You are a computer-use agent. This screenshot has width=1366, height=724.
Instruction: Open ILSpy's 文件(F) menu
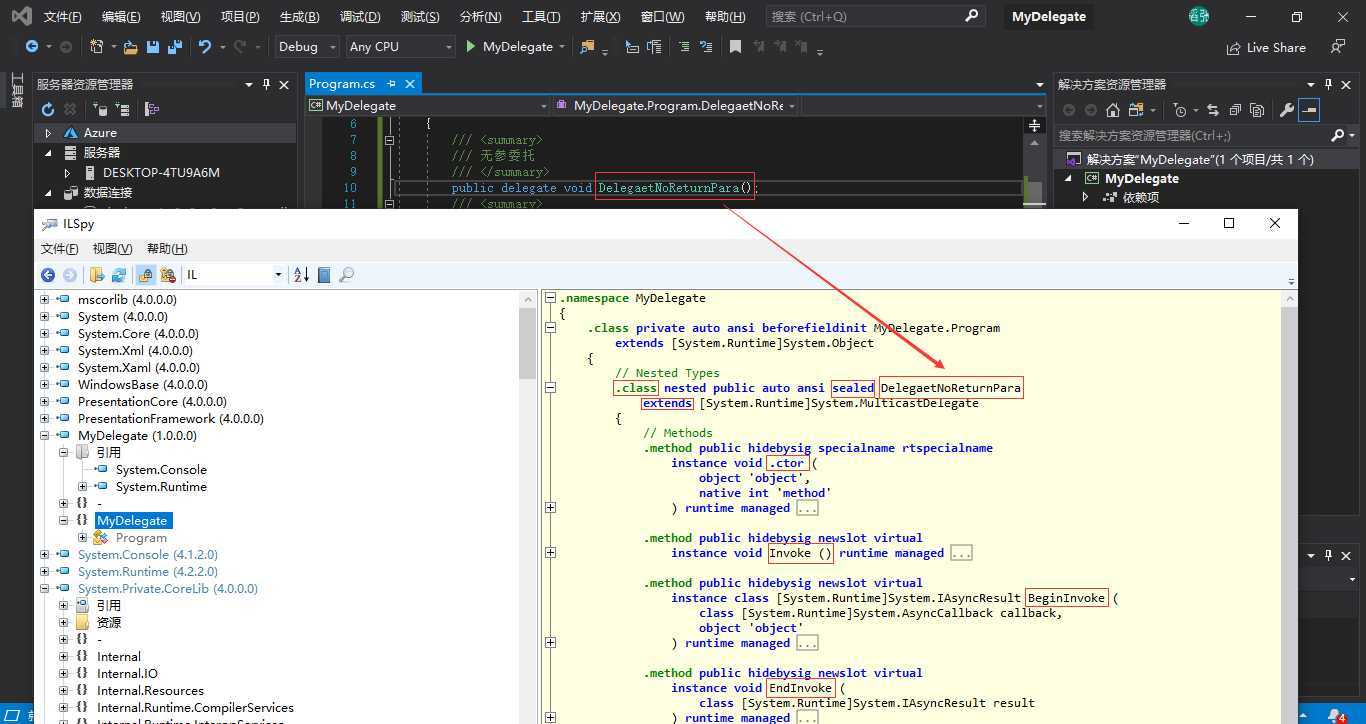point(59,249)
